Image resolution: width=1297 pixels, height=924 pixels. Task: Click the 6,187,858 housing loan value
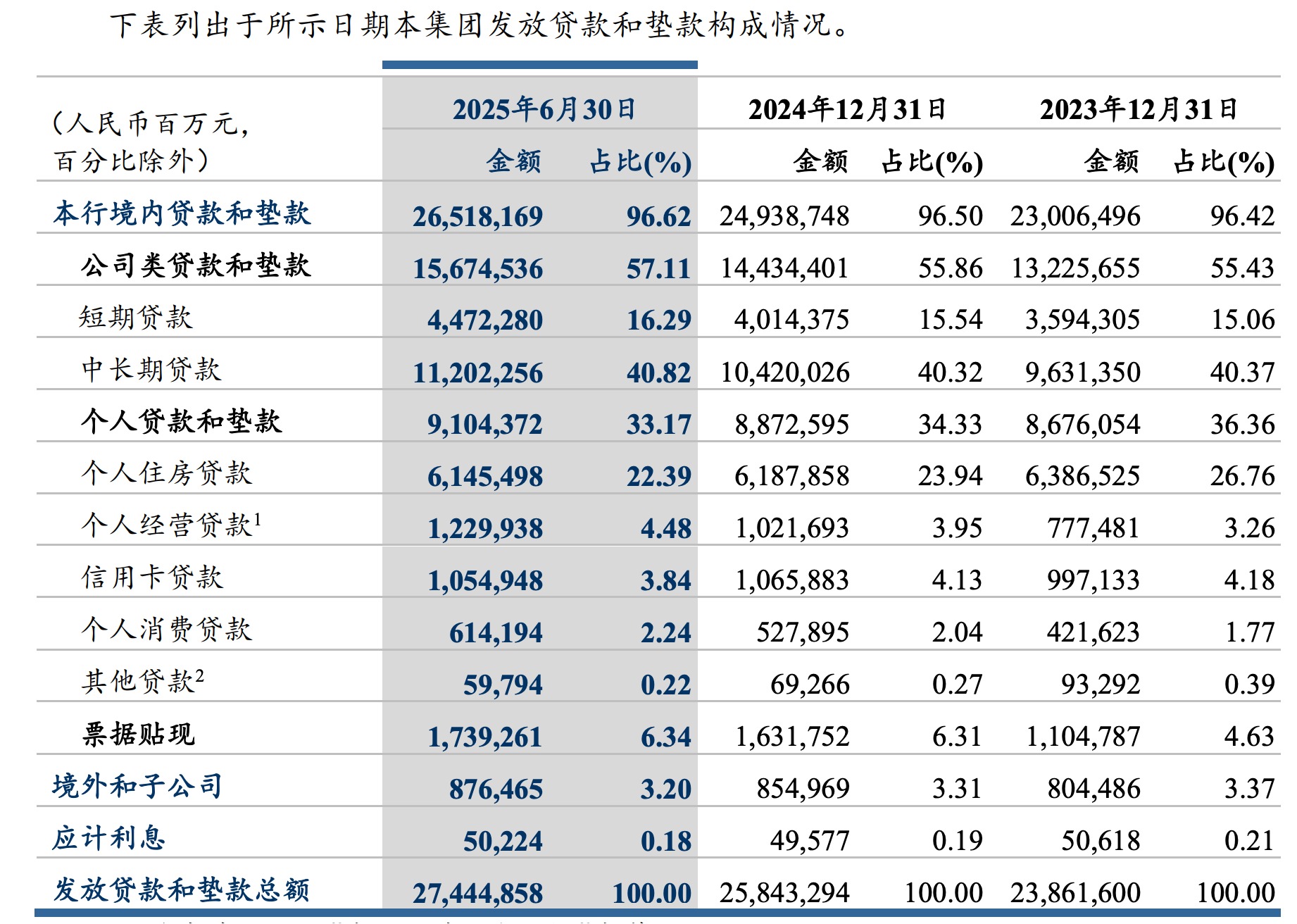coord(791,477)
